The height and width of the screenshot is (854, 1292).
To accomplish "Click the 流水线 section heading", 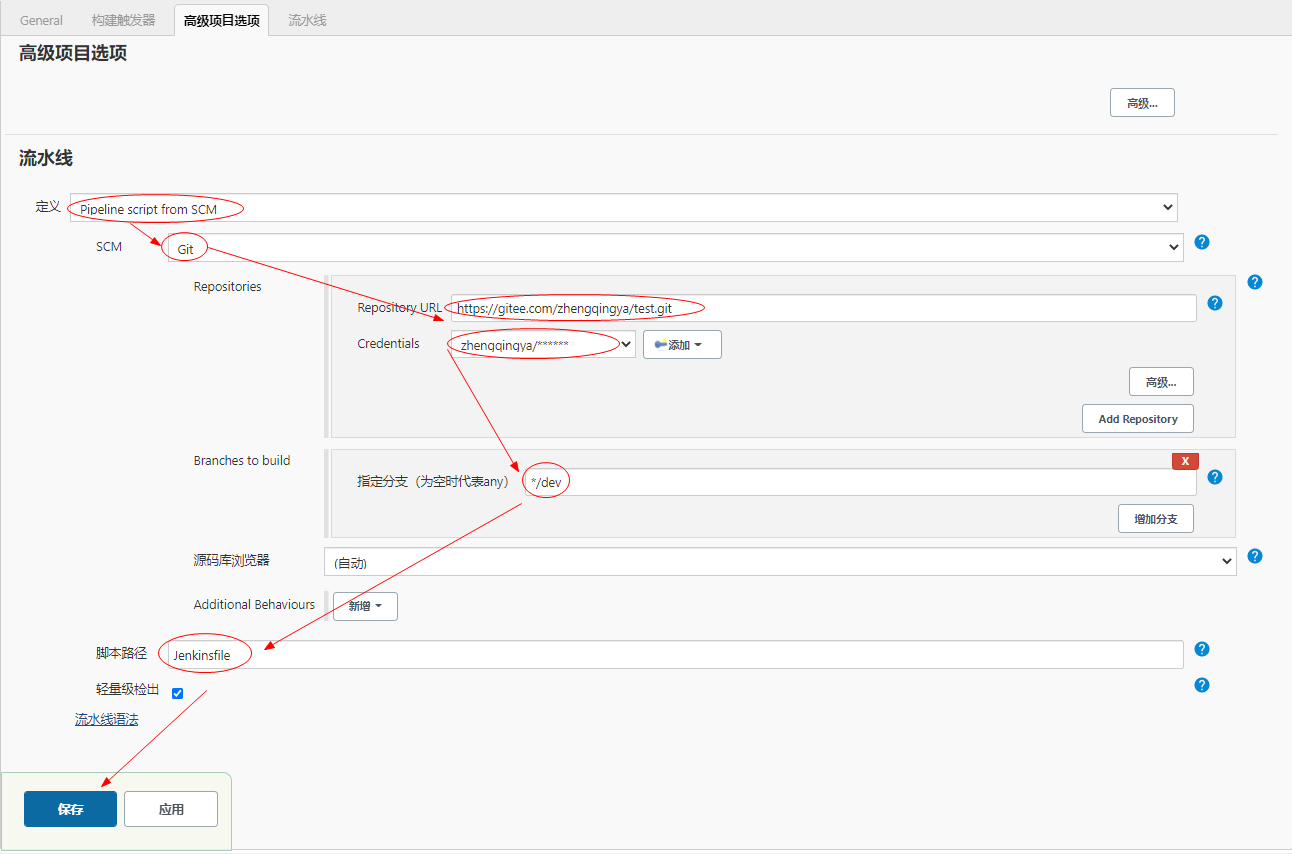I will coord(46,158).
